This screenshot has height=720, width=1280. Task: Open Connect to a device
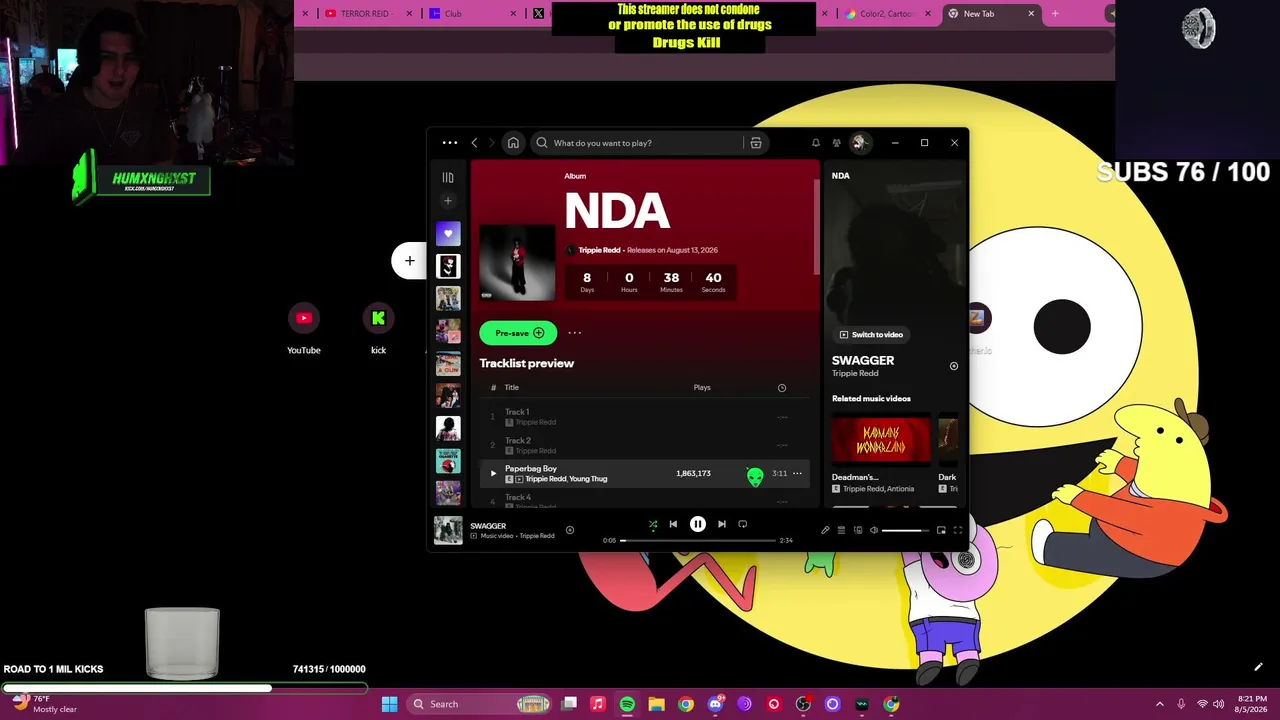[x=858, y=530]
